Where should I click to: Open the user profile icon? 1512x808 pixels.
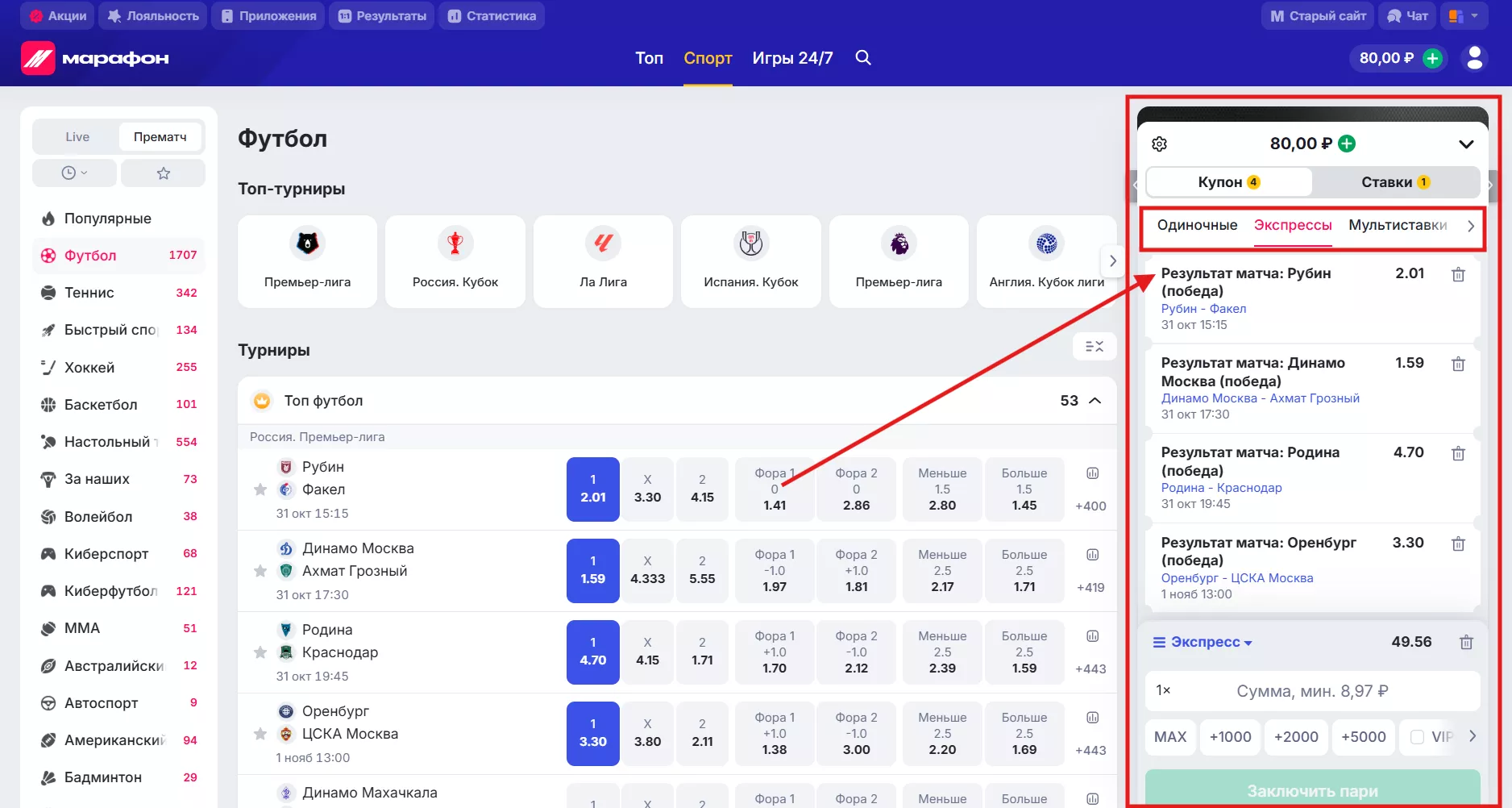click(1475, 58)
